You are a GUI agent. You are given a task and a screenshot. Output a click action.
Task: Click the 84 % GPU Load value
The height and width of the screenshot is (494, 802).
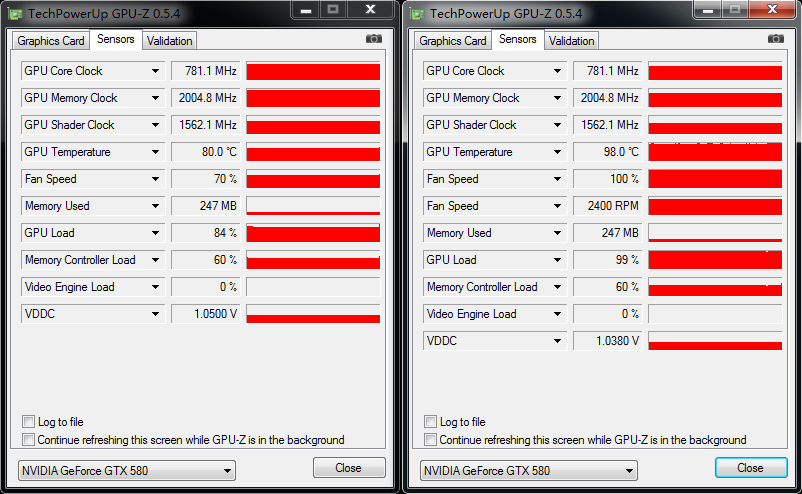[205, 233]
